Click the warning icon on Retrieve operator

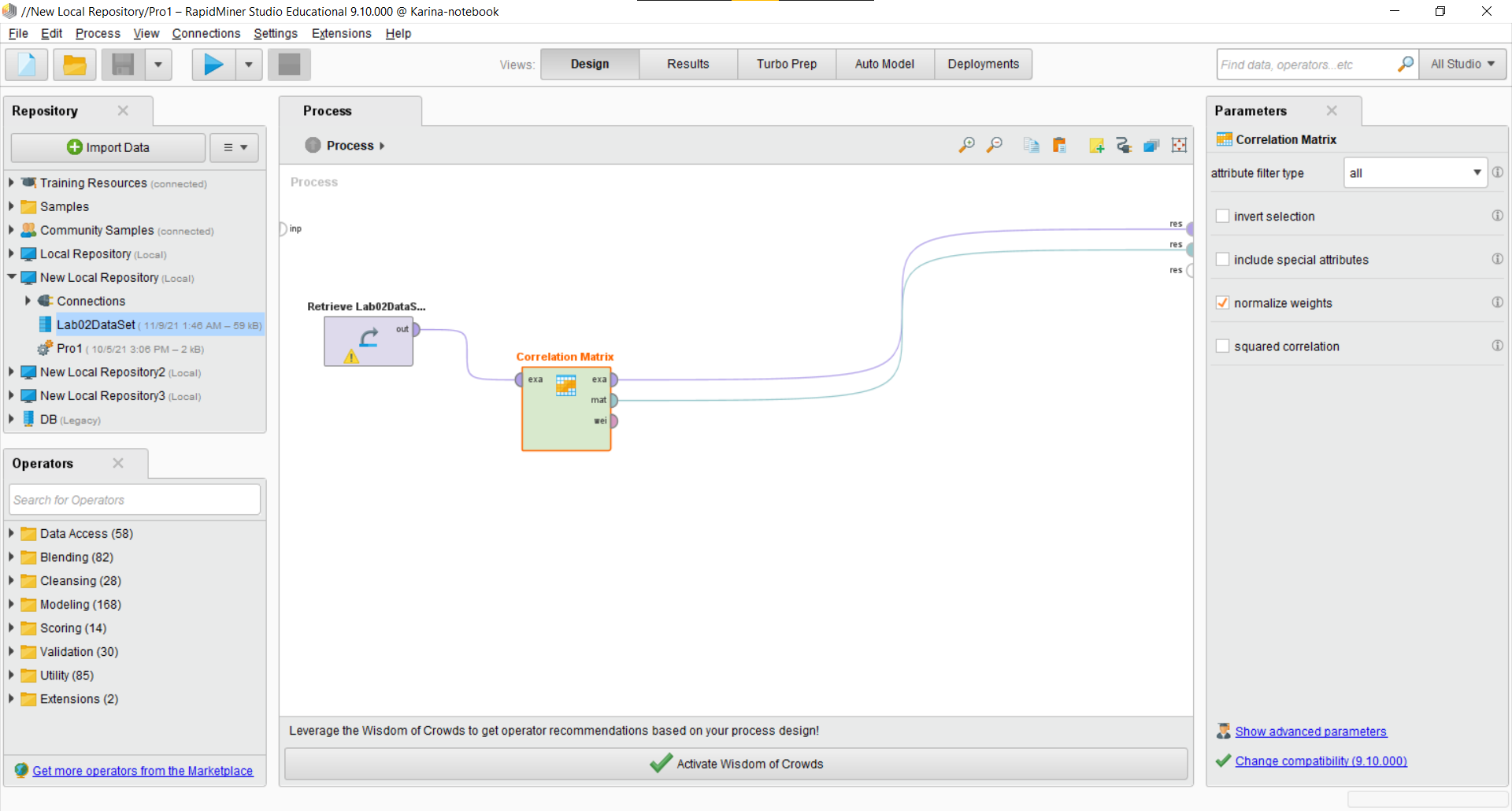pyautogui.click(x=351, y=357)
